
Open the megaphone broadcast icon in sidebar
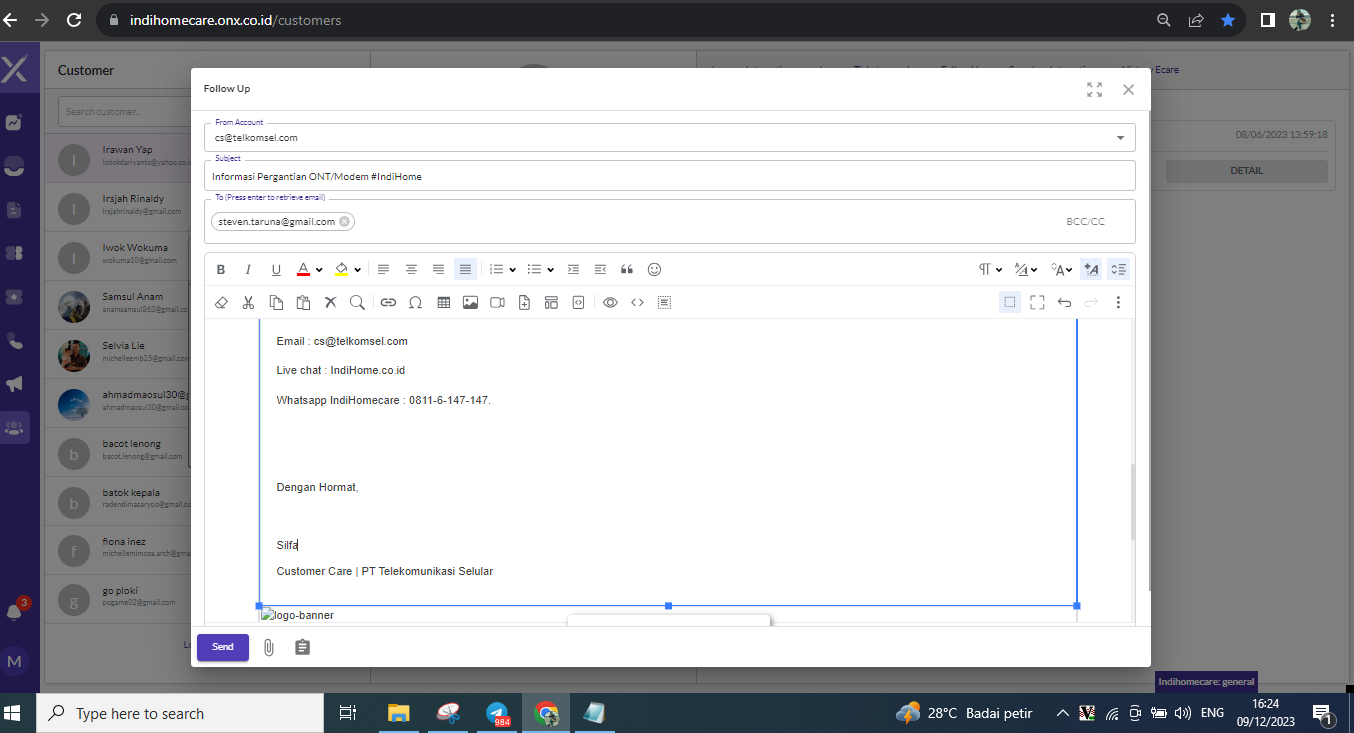pos(15,384)
